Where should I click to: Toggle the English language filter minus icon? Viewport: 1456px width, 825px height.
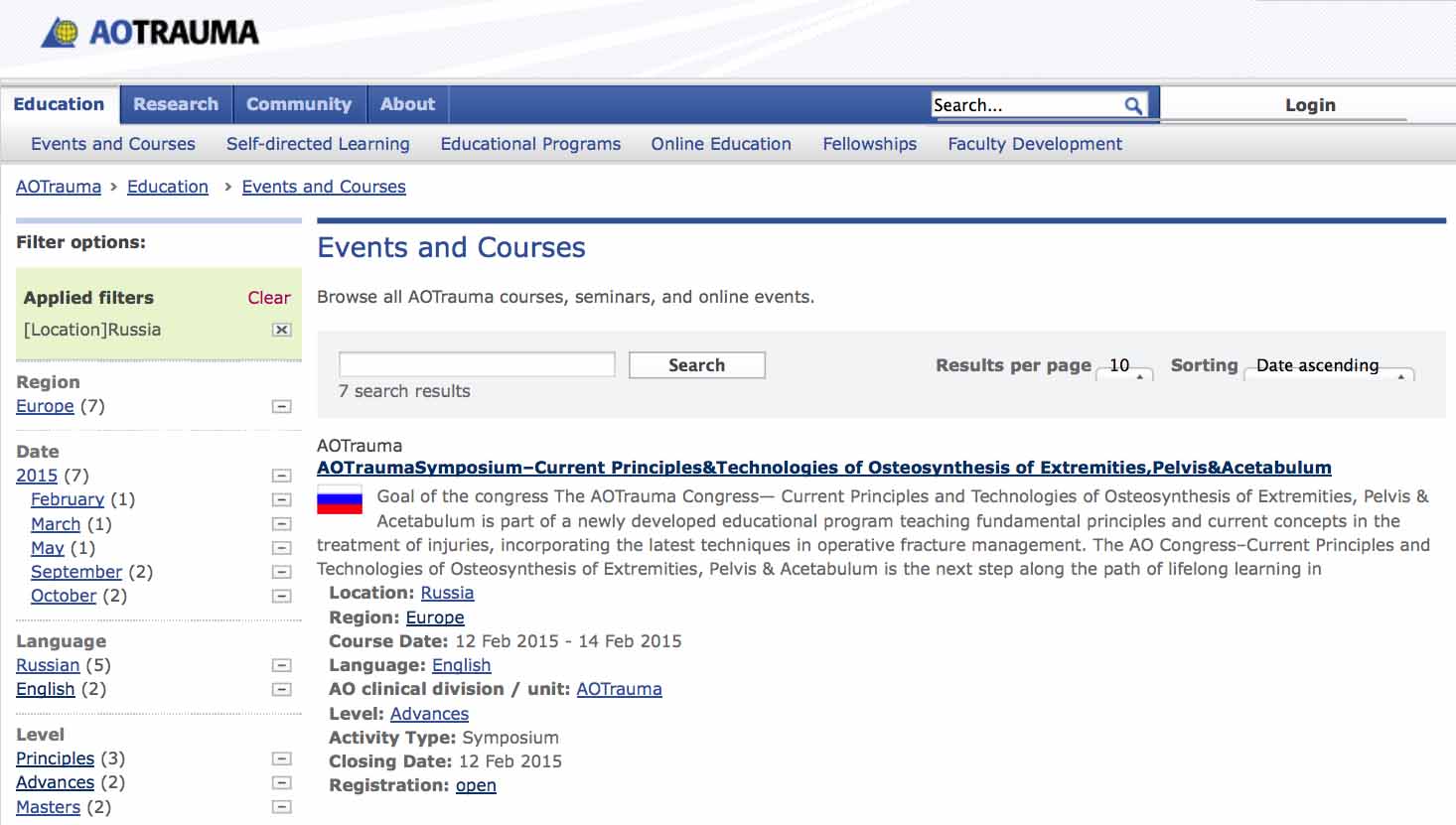coord(282,689)
